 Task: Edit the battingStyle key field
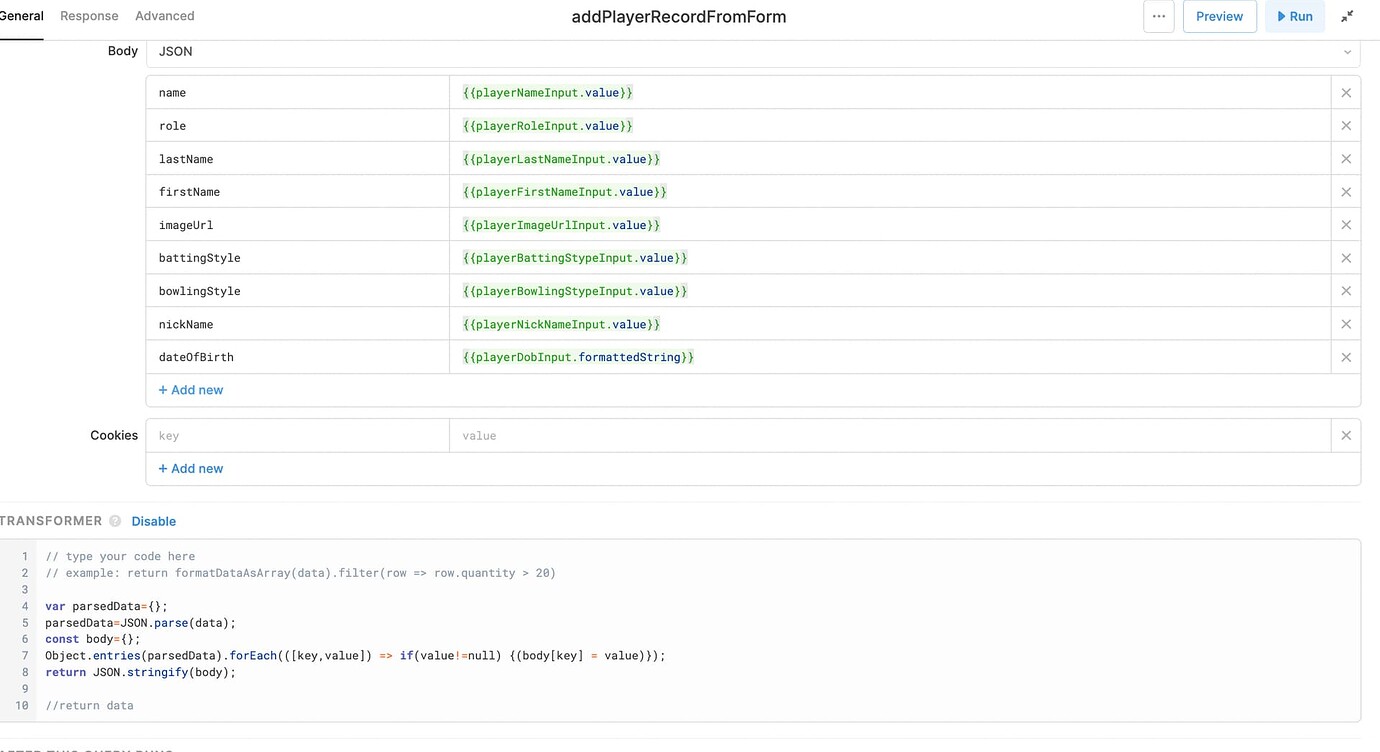[298, 258]
